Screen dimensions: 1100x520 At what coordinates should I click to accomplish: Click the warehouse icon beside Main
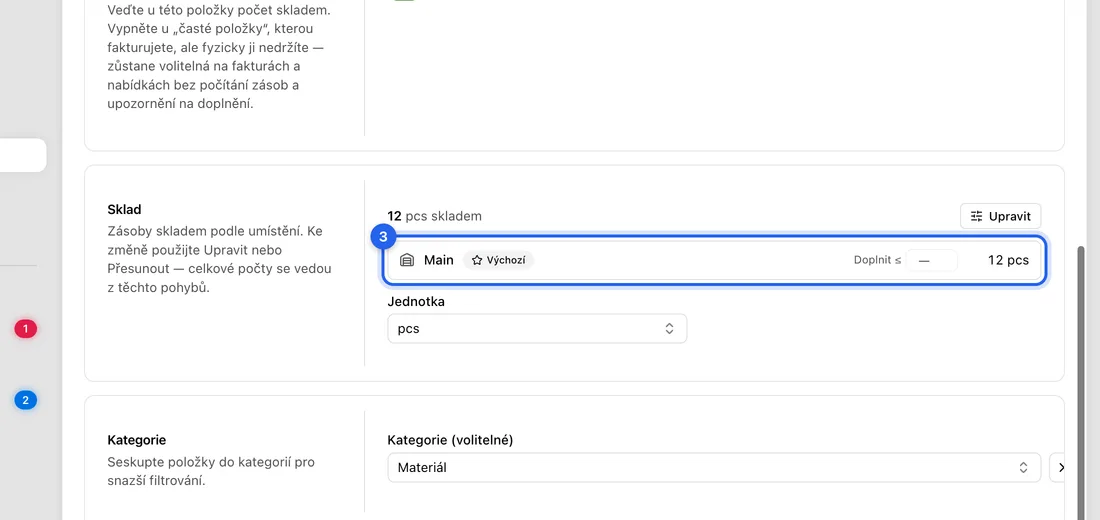tap(407, 260)
